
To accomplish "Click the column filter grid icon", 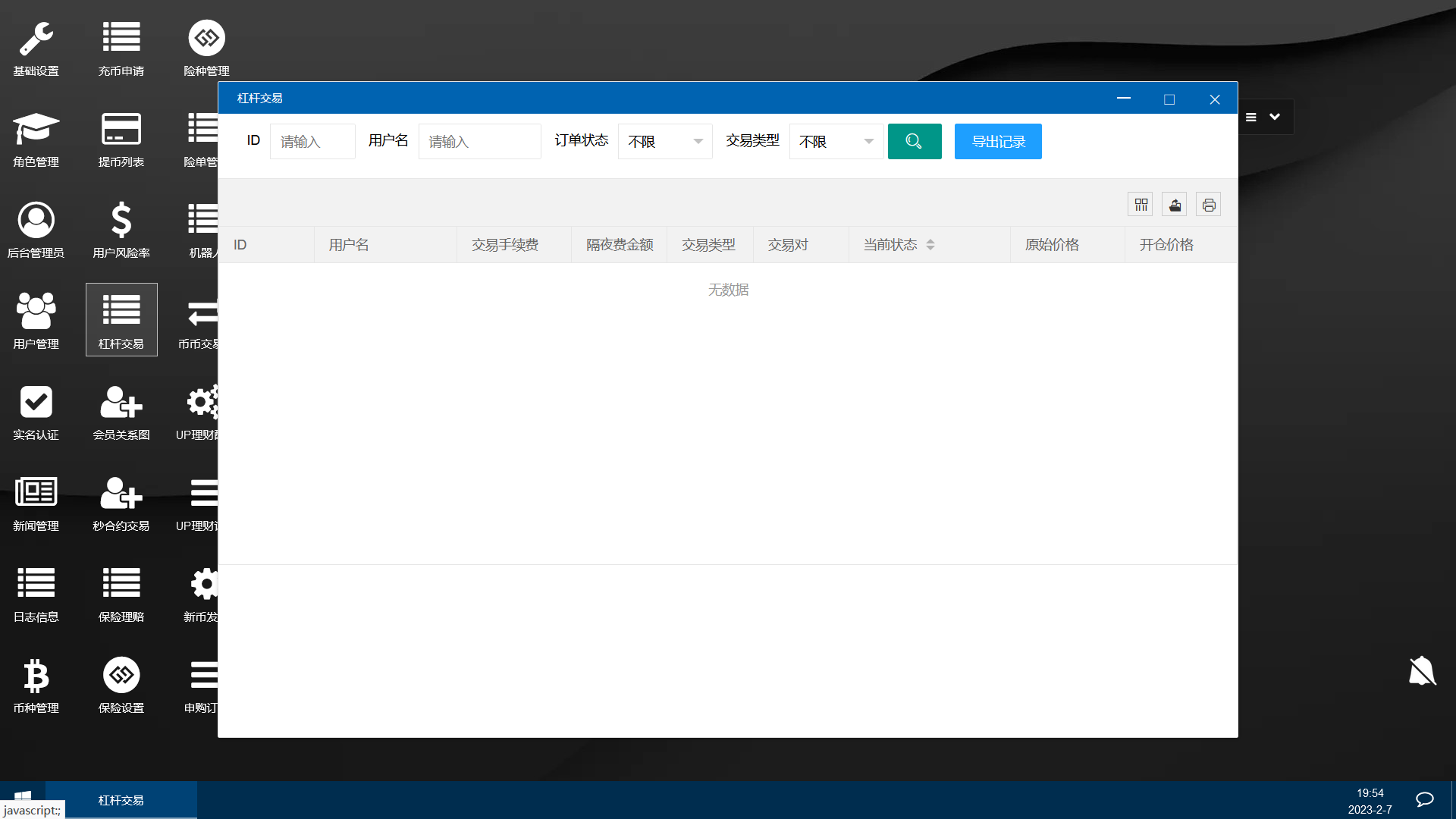I will [x=1141, y=205].
